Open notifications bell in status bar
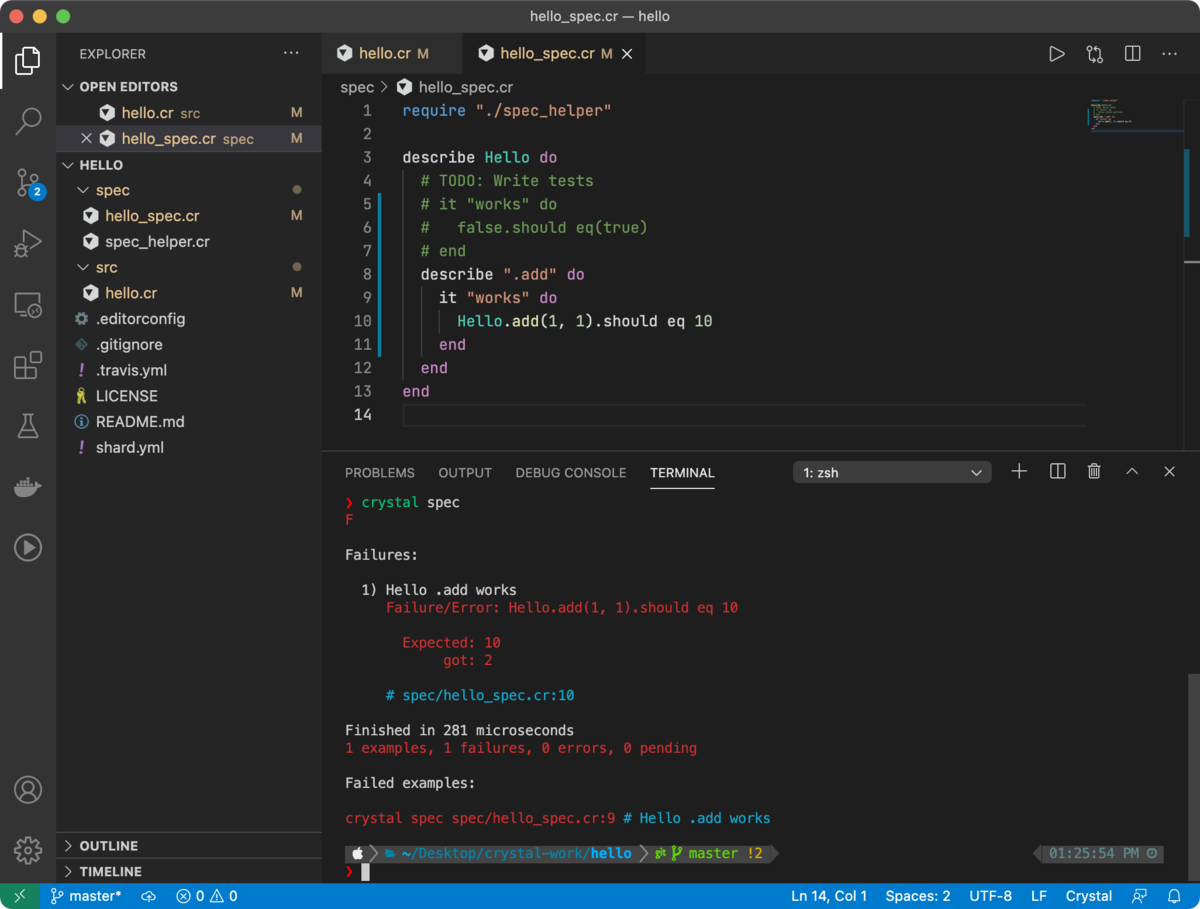1200x909 pixels. tap(1174, 896)
